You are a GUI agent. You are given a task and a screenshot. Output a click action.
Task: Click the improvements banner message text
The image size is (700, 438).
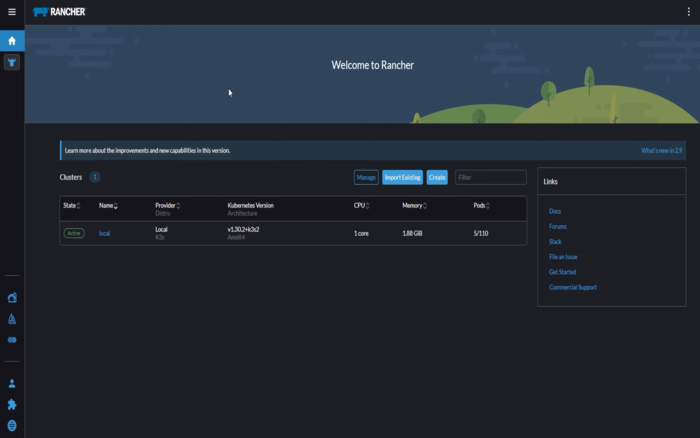147,150
